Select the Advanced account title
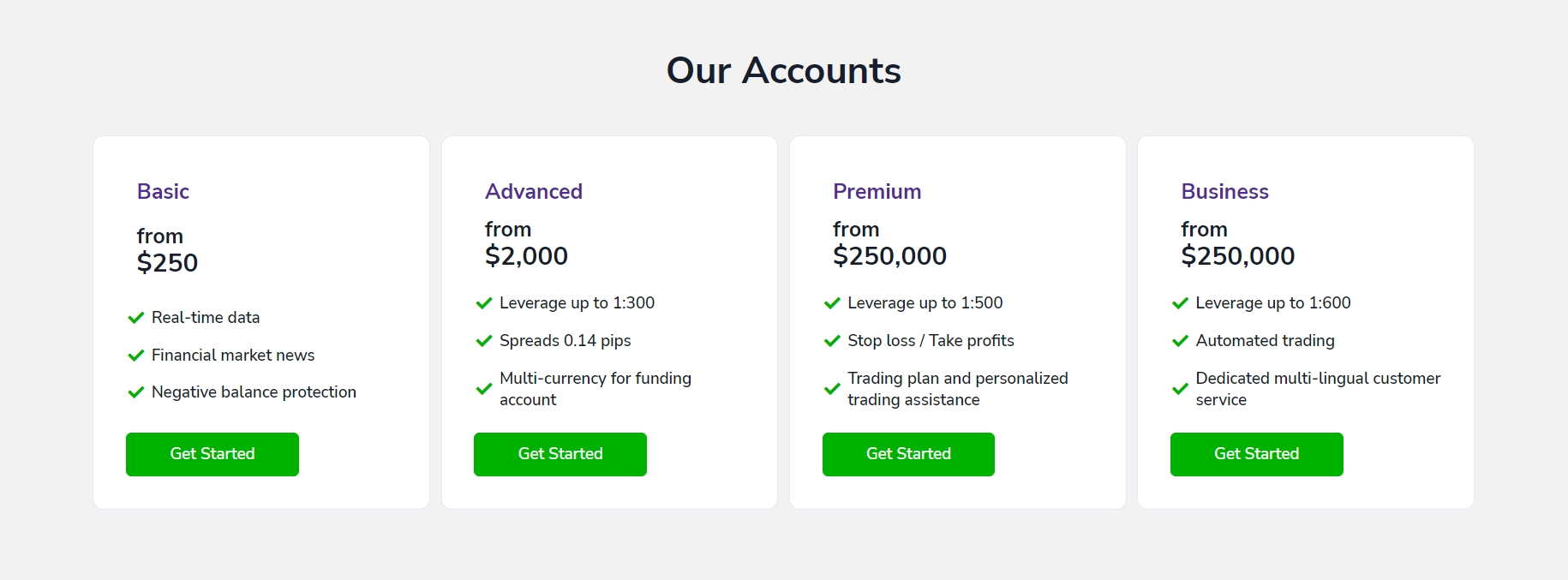Image resolution: width=1568 pixels, height=580 pixels. click(534, 191)
